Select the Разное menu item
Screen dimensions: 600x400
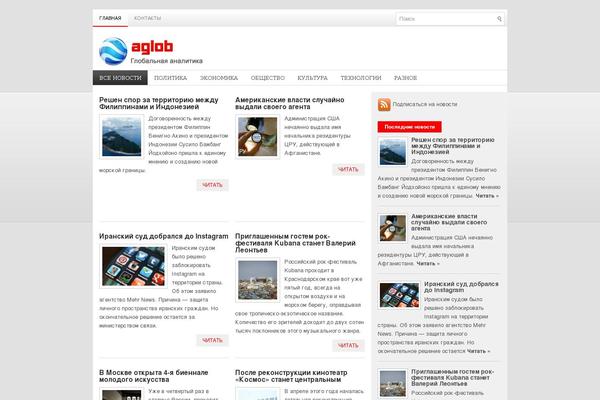point(405,78)
